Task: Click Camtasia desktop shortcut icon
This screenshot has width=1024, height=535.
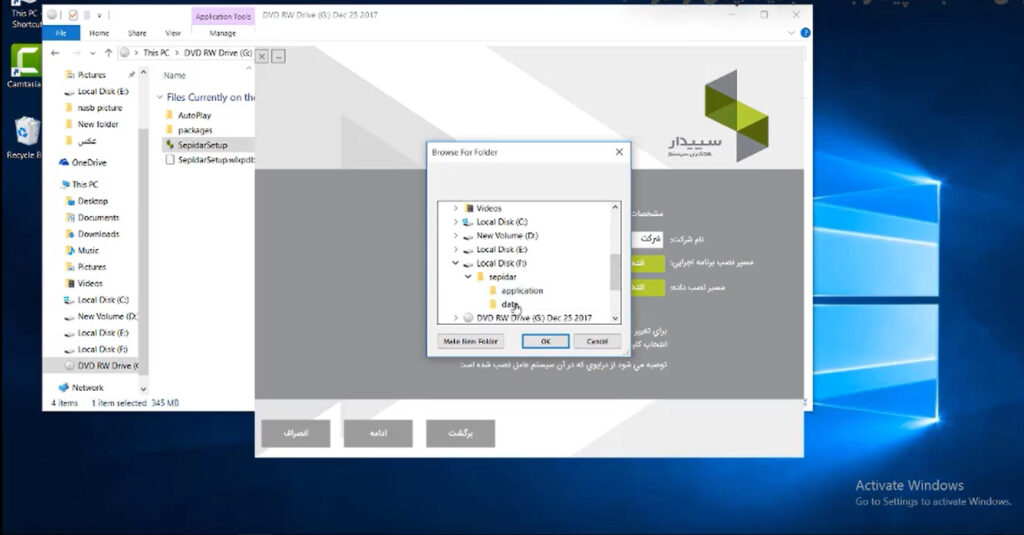Action: point(24,63)
